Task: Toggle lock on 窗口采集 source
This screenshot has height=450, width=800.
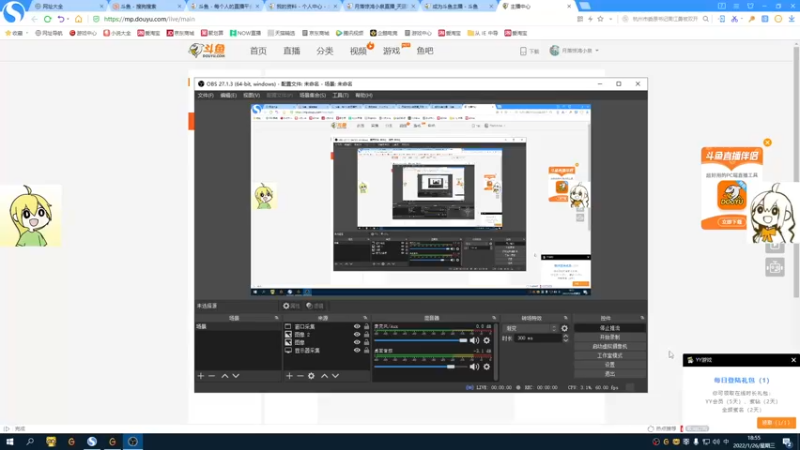Action: 366,327
